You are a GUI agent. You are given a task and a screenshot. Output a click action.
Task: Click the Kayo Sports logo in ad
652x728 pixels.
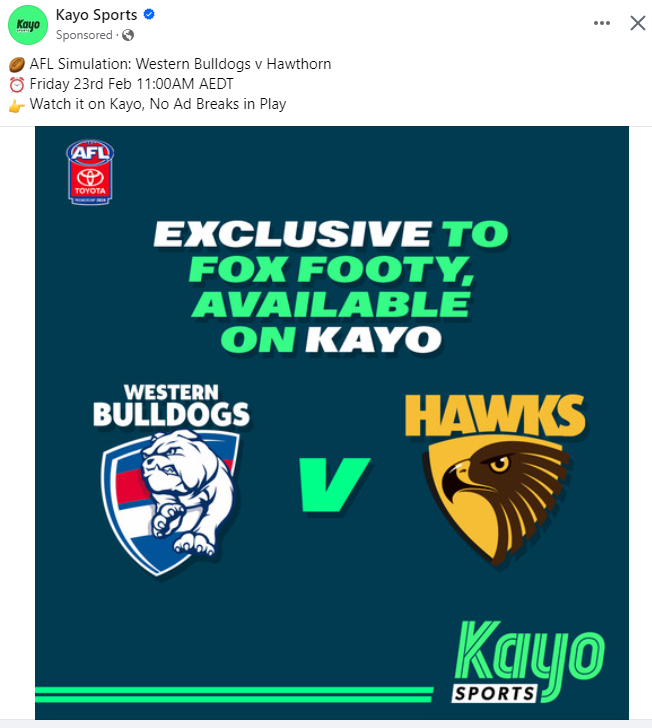pyautogui.click(x=528, y=662)
